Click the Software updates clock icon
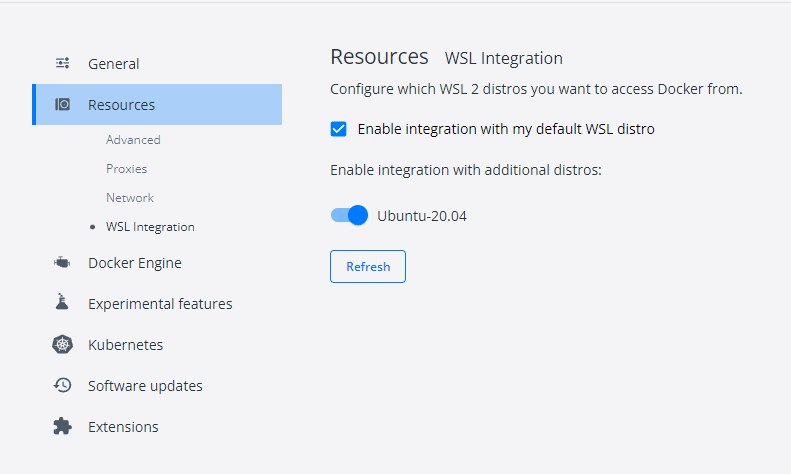 pyautogui.click(x=62, y=386)
